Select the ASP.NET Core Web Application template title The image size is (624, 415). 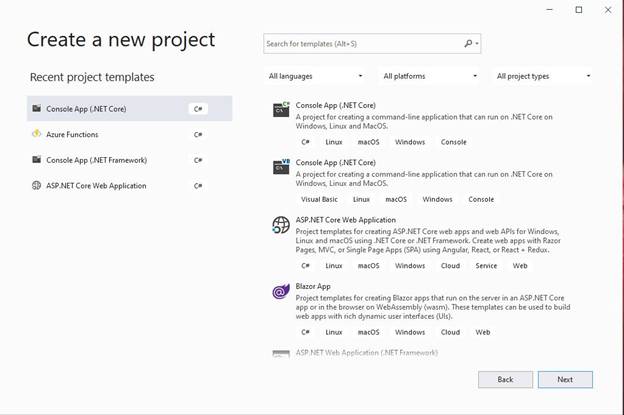[x=345, y=220]
